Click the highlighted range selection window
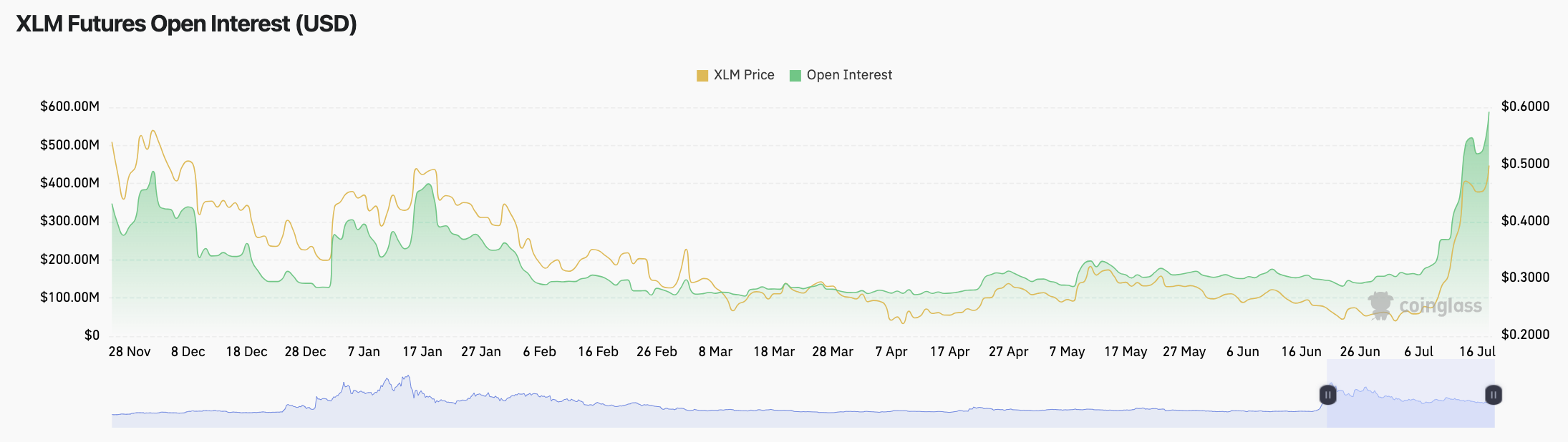Viewport: 1568px width, 442px height. [x=1410, y=393]
